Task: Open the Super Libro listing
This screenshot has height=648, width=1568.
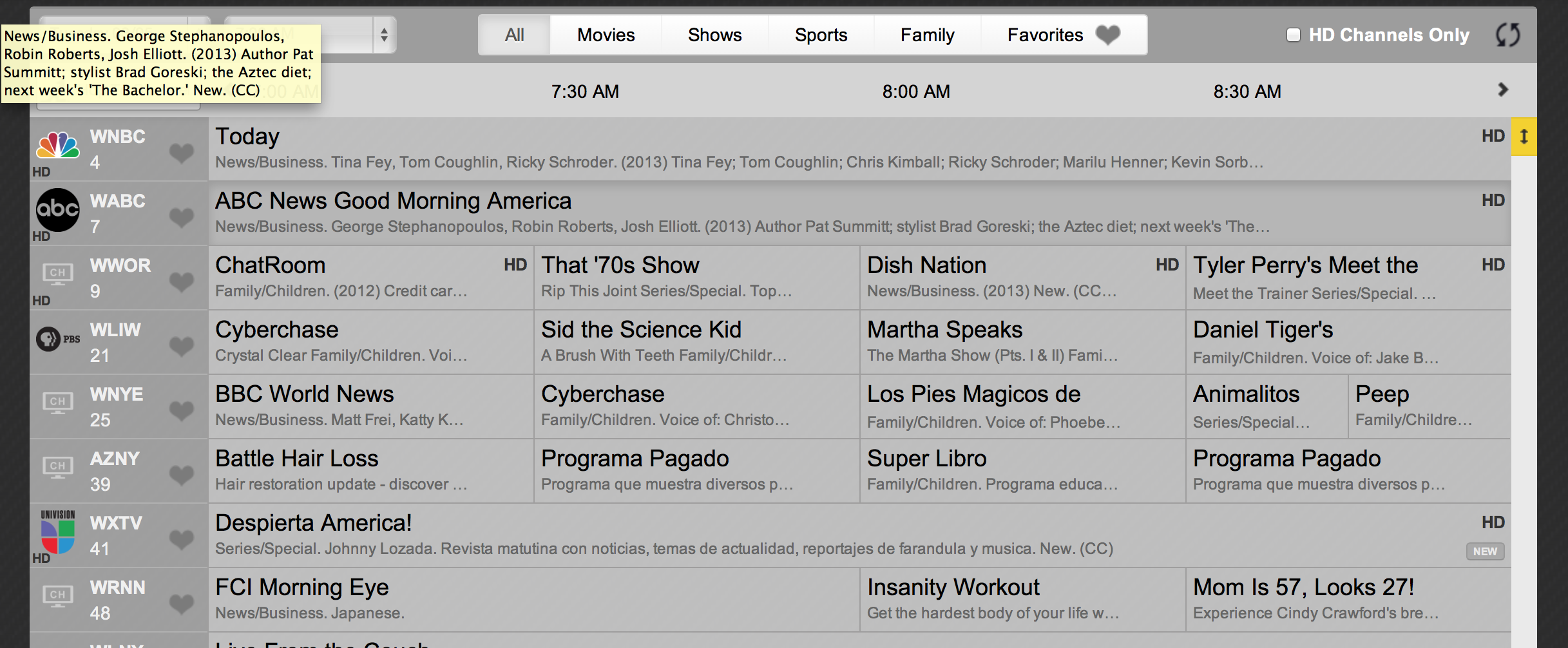Action: (x=1023, y=471)
